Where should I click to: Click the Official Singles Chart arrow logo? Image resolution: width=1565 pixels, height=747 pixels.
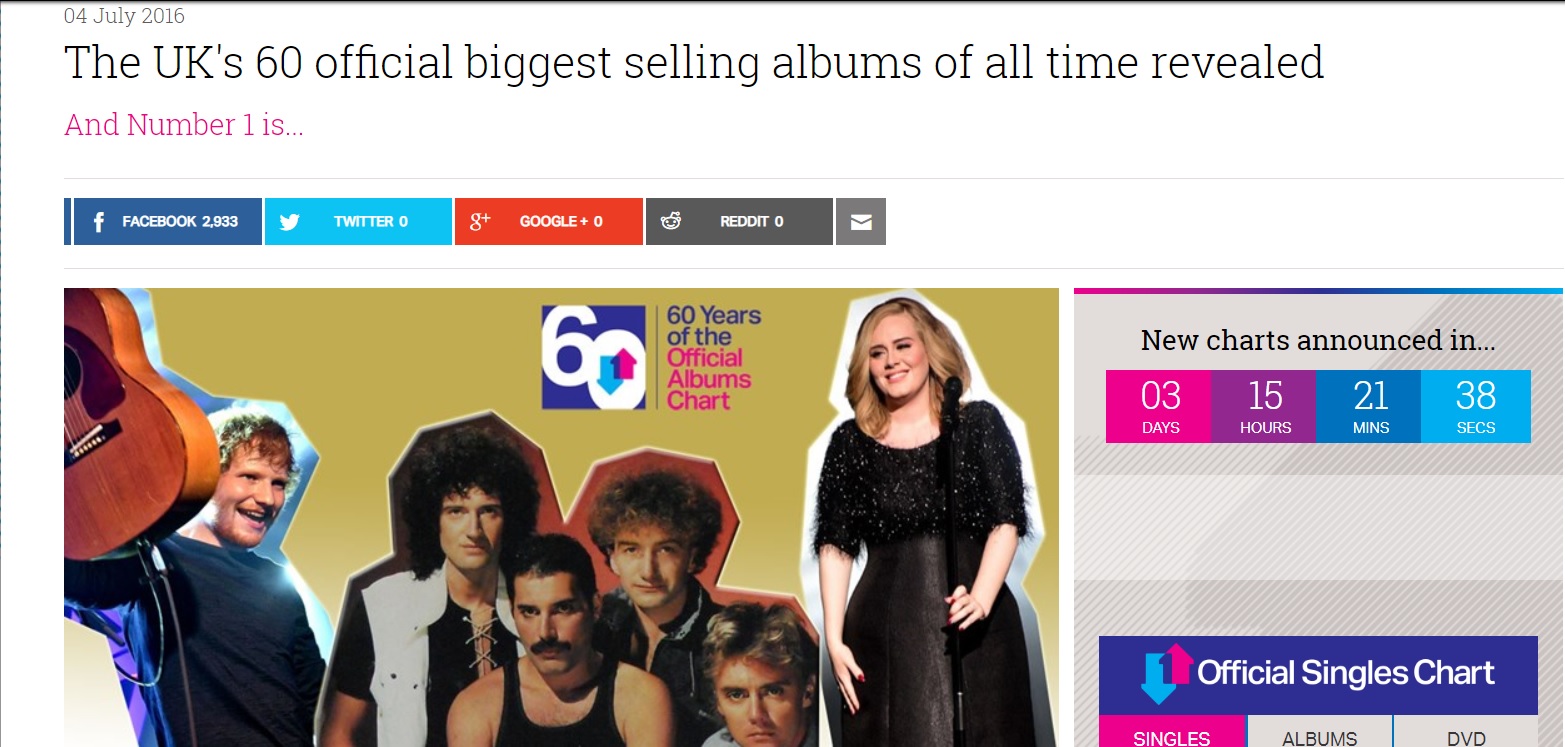1166,674
